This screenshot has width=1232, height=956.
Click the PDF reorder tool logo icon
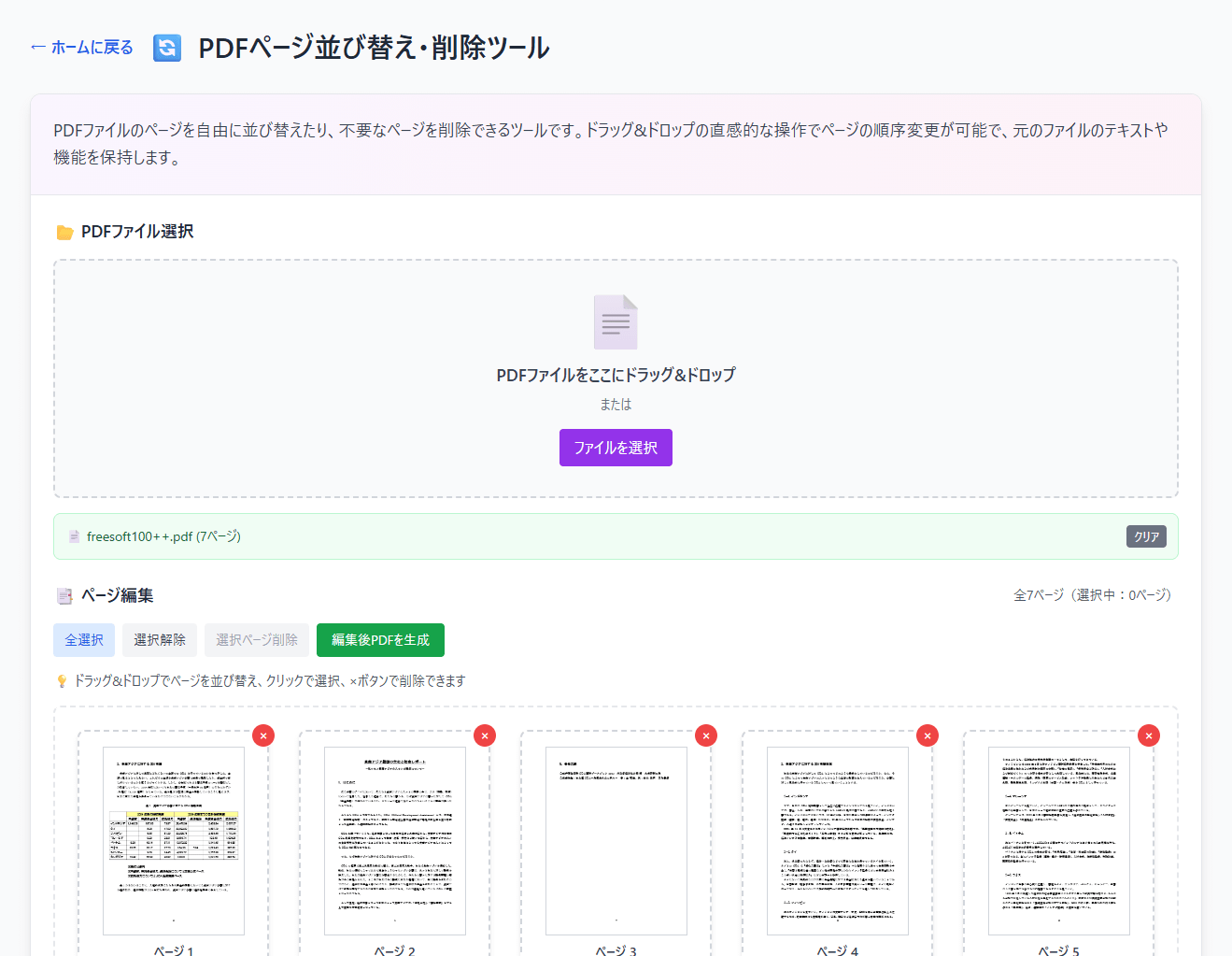(167, 48)
